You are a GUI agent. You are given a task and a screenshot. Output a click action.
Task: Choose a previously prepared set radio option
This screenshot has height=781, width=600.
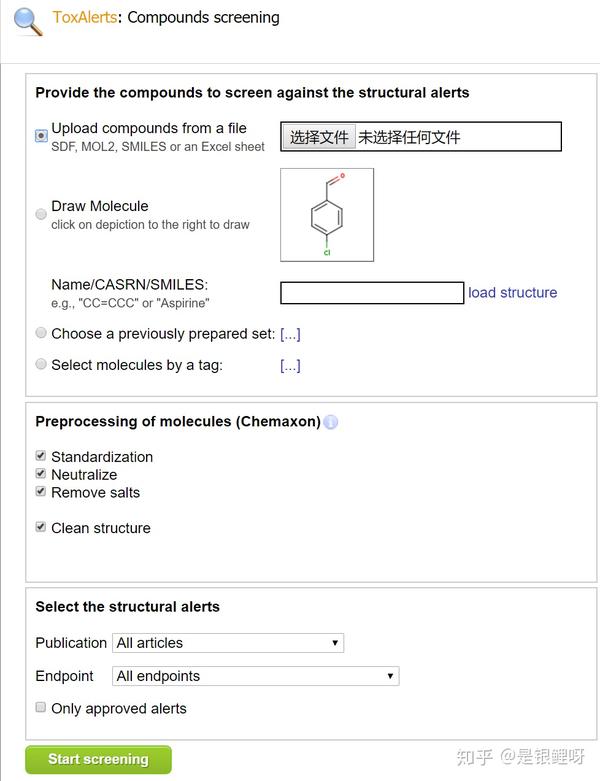coord(41,333)
